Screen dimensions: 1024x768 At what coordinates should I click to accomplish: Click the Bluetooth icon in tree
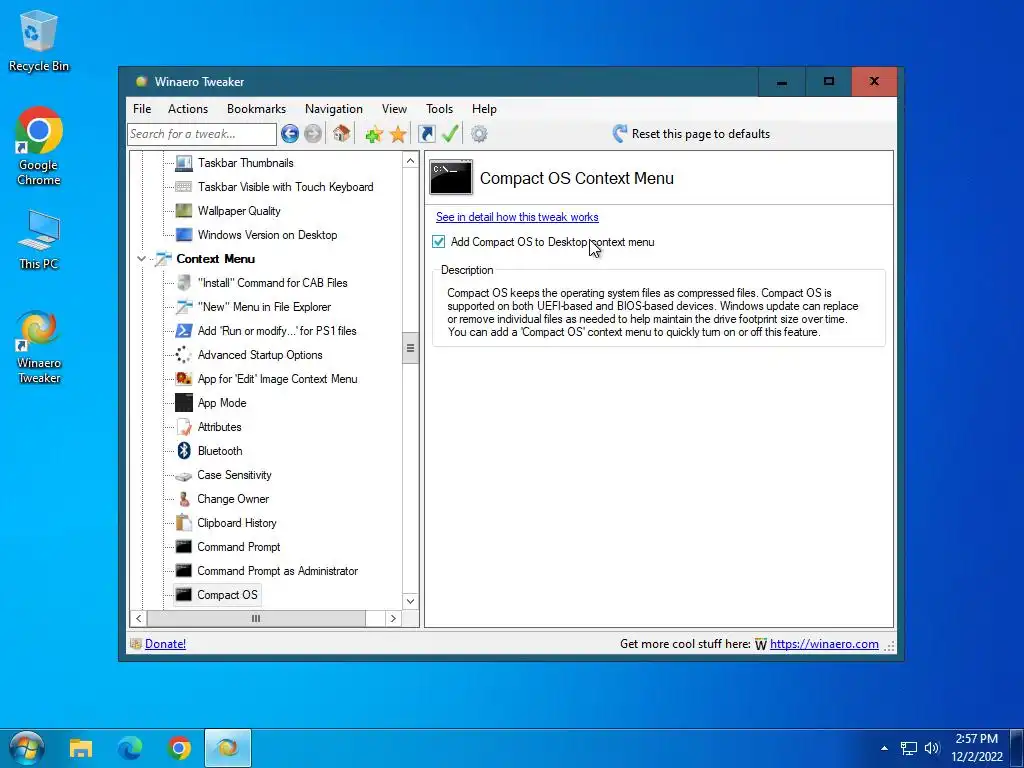point(184,451)
